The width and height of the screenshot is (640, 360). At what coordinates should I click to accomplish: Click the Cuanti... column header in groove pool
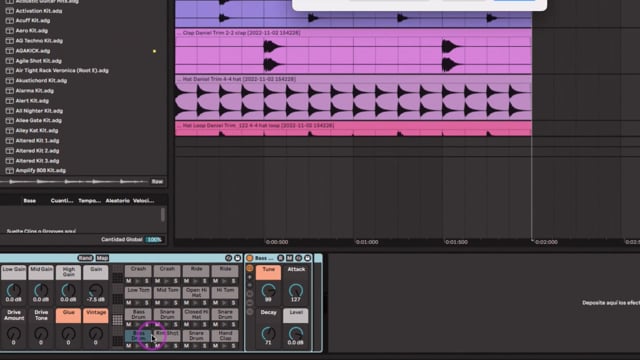(x=62, y=200)
